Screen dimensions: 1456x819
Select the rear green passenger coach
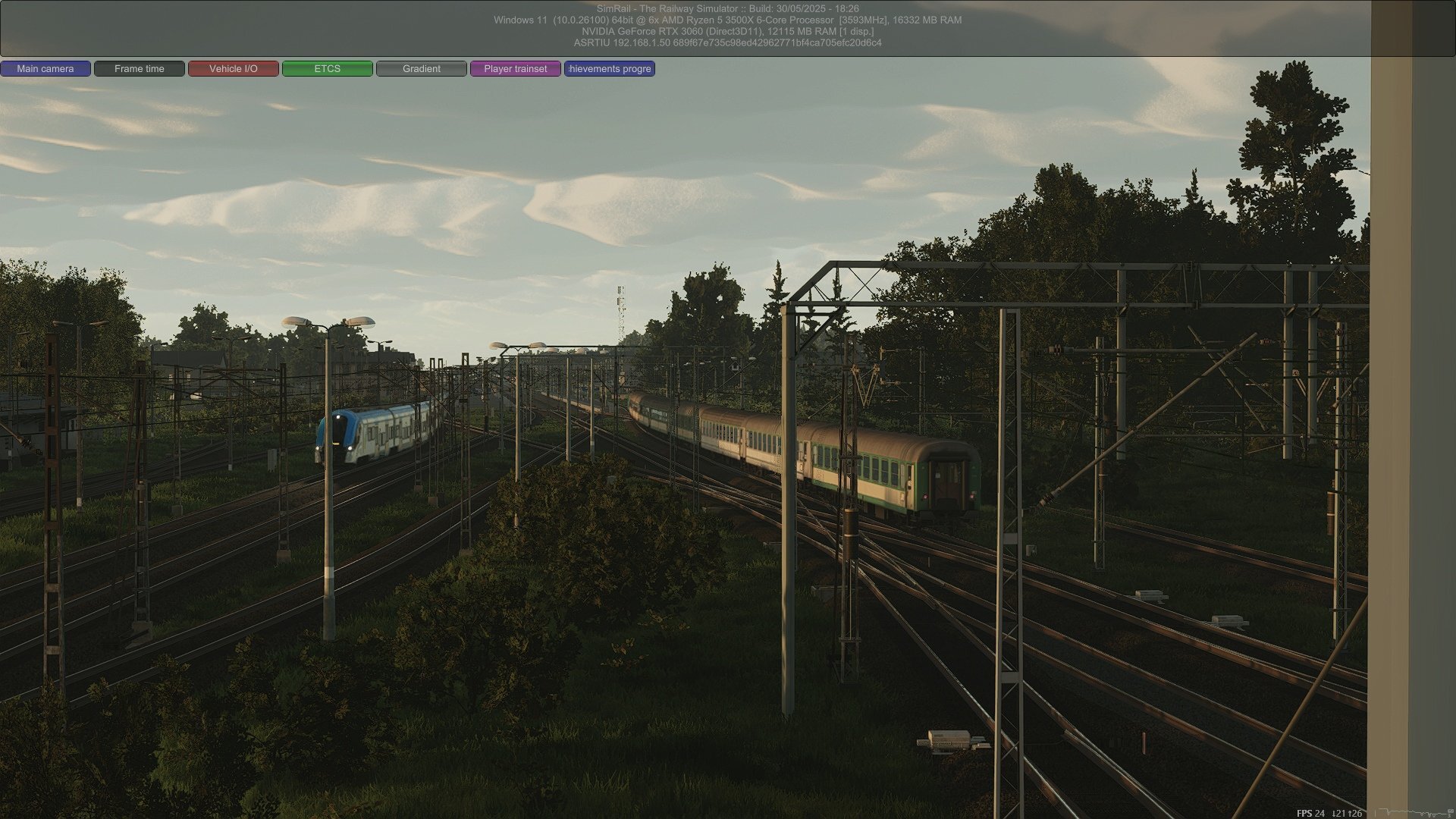pos(895,470)
